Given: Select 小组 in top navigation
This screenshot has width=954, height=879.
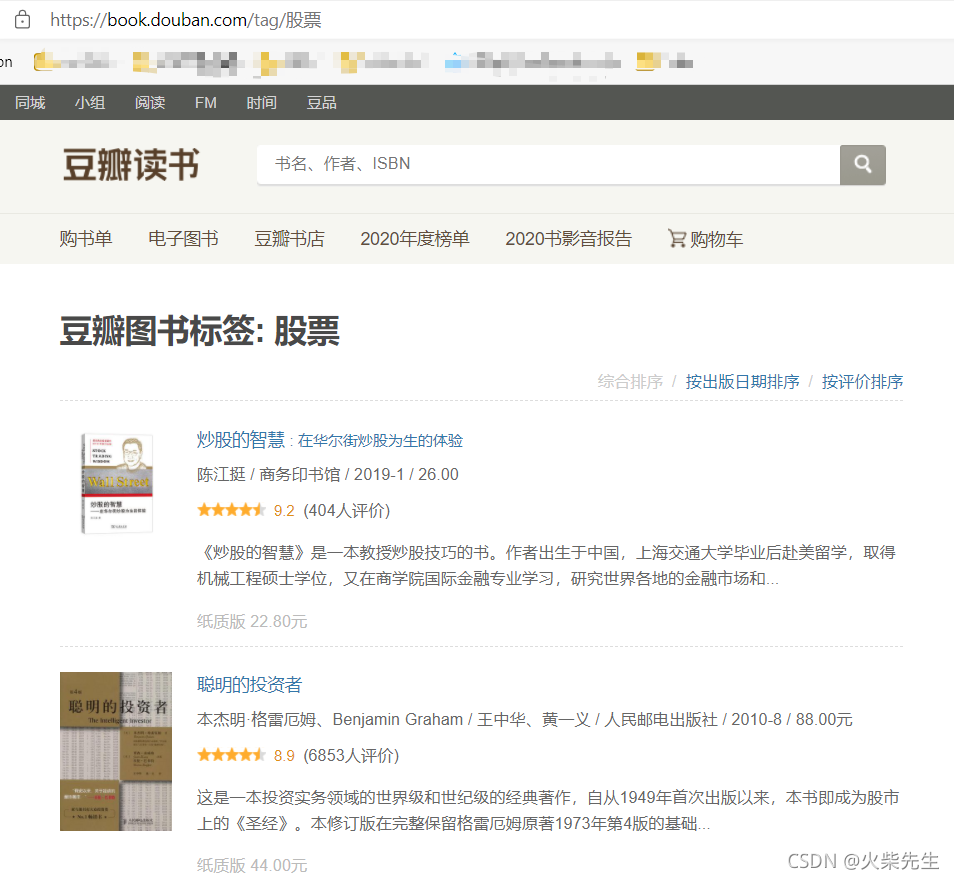Looking at the screenshot, I should (x=90, y=103).
